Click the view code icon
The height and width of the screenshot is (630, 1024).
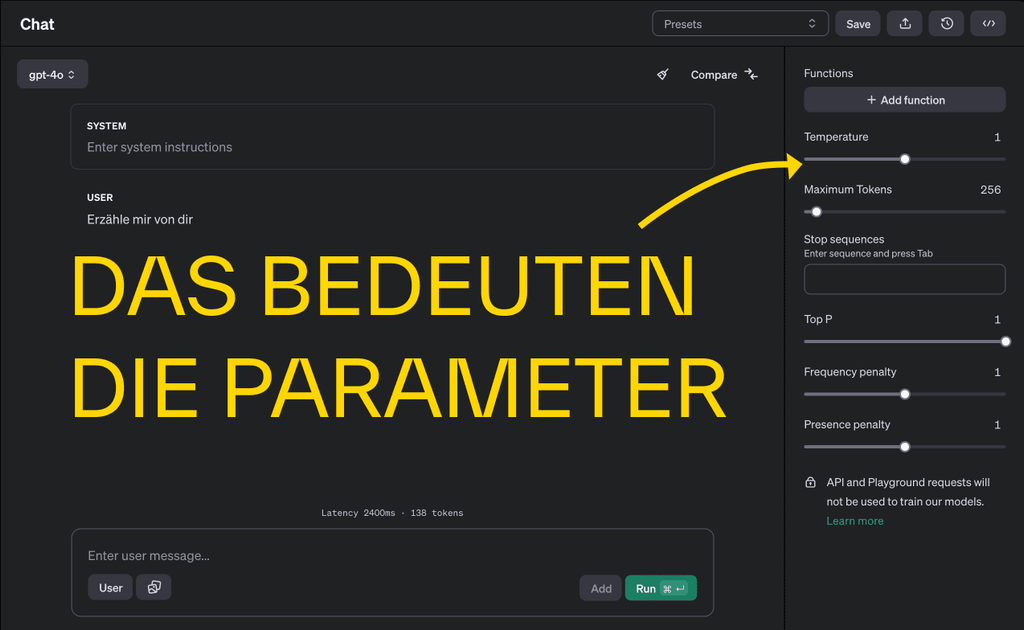[x=988, y=24]
